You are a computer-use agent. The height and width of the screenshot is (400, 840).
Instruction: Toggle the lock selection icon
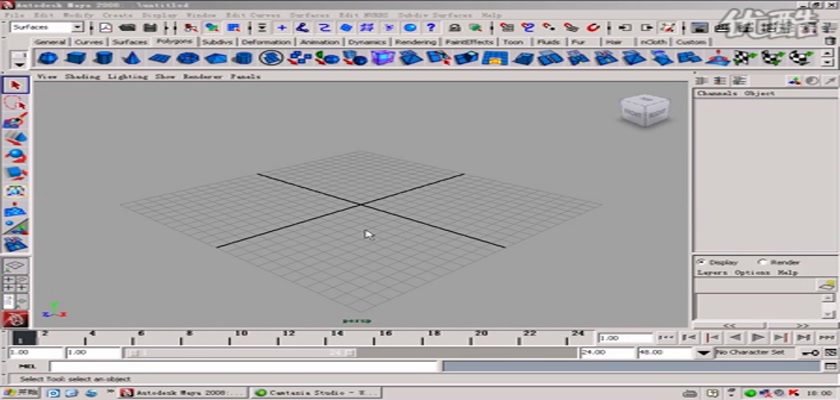click(455, 27)
